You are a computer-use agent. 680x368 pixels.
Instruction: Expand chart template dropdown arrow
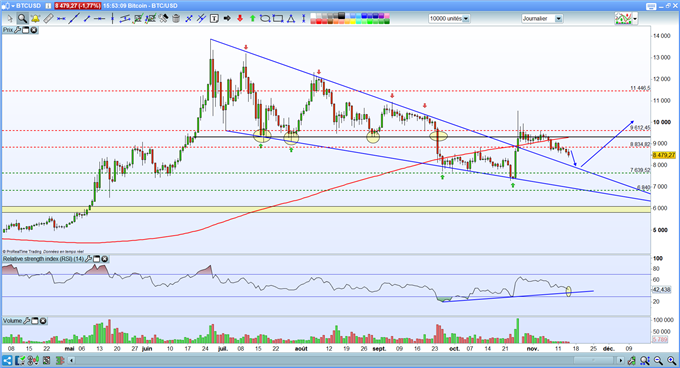click(635, 19)
